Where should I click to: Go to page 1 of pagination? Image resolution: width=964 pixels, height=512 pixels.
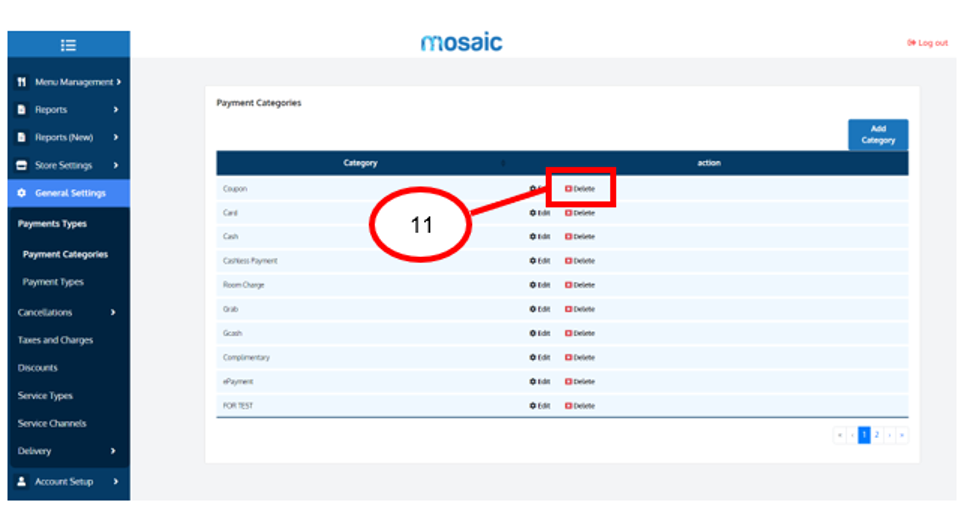tap(864, 435)
